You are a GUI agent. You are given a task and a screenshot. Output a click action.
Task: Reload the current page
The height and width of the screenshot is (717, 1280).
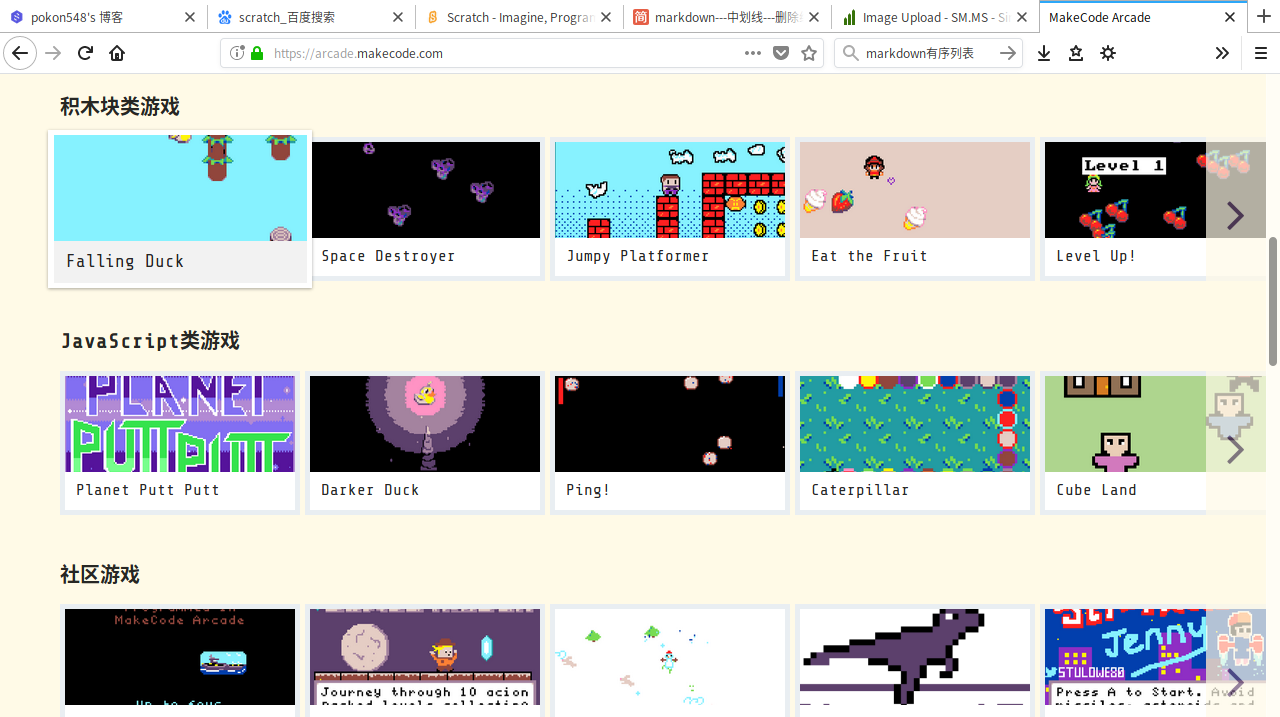click(x=86, y=53)
